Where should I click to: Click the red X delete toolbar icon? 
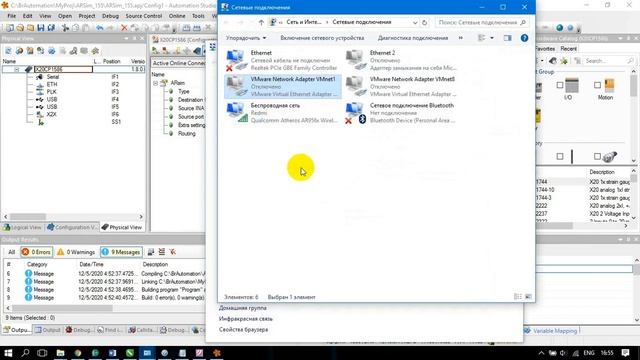(124, 28)
